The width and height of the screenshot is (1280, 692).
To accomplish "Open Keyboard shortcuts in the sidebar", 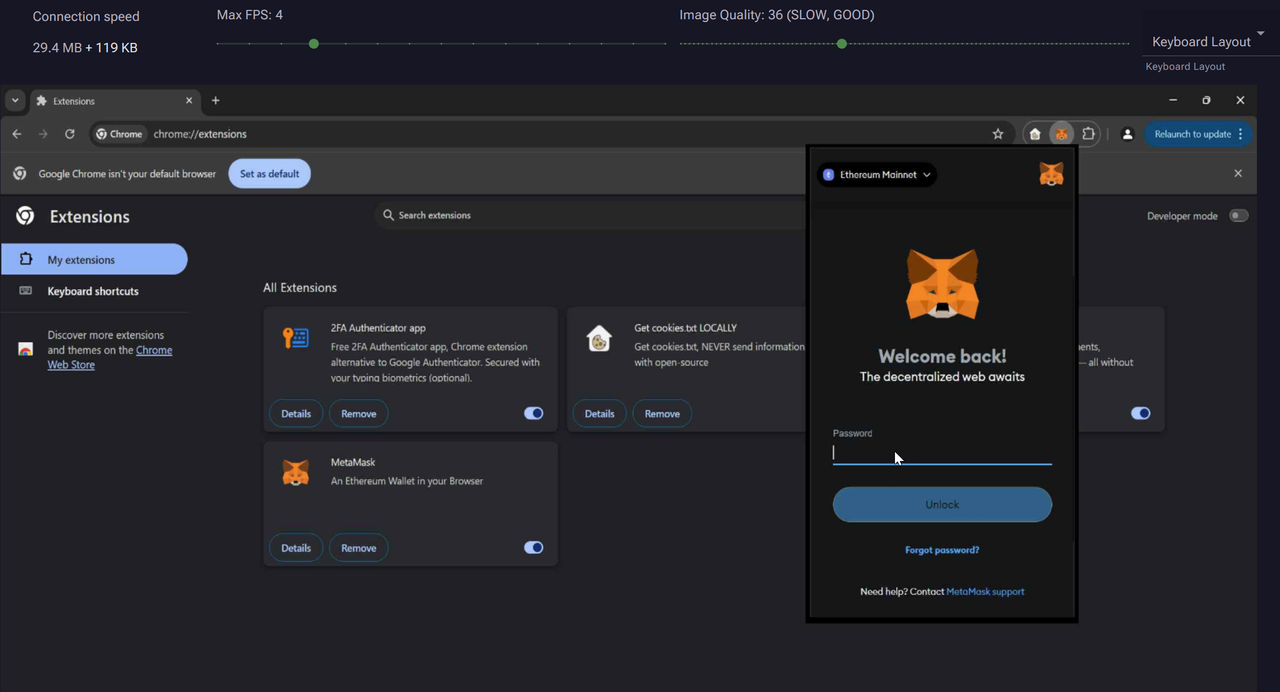I will pos(93,291).
